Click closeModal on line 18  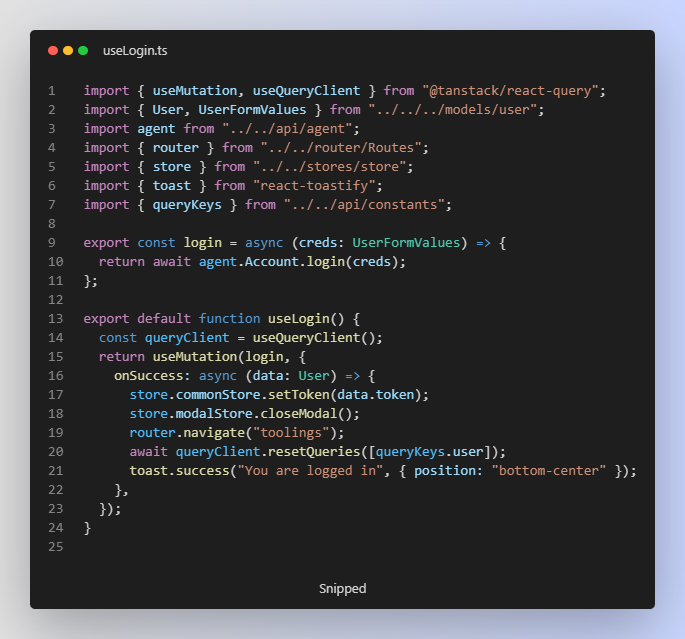[x=298, y=414]
